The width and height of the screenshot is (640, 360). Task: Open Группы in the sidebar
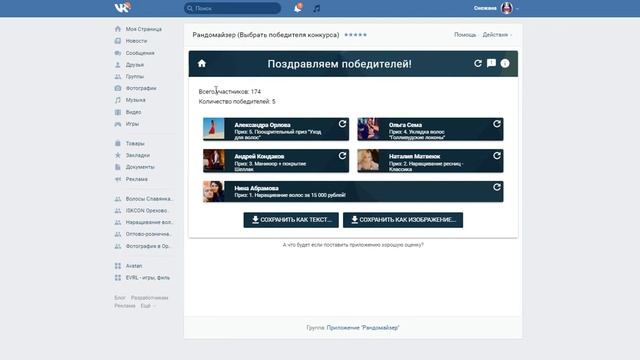pyautogui.click(x=134, y=76)
